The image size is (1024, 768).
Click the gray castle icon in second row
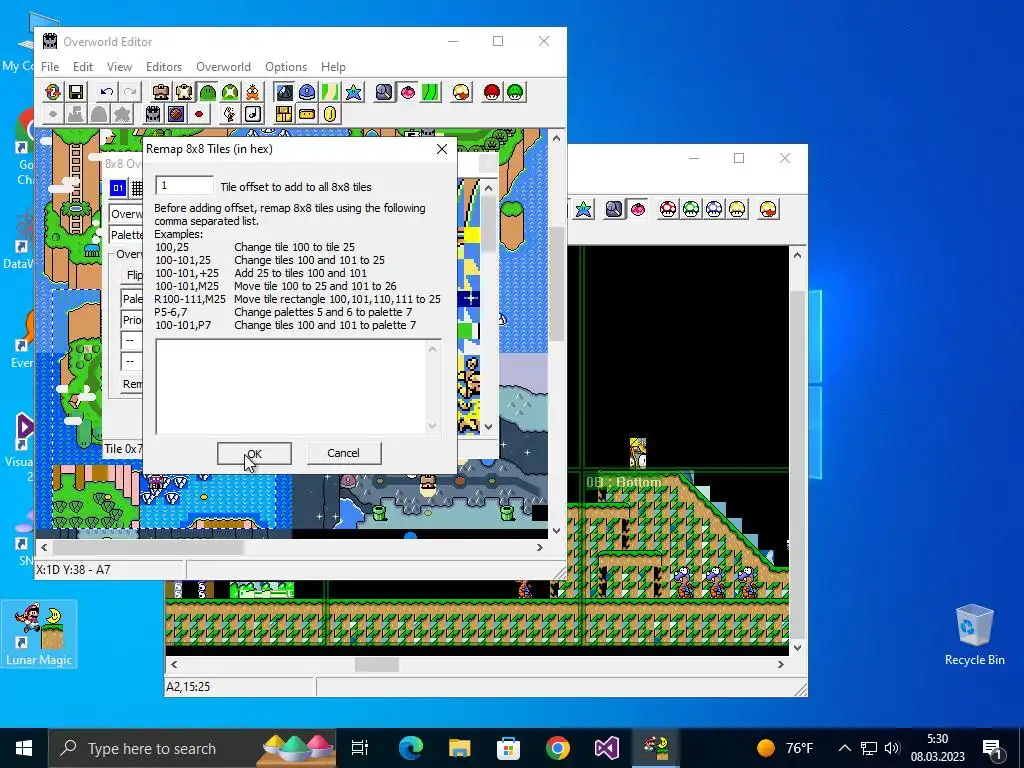point(153,114)
